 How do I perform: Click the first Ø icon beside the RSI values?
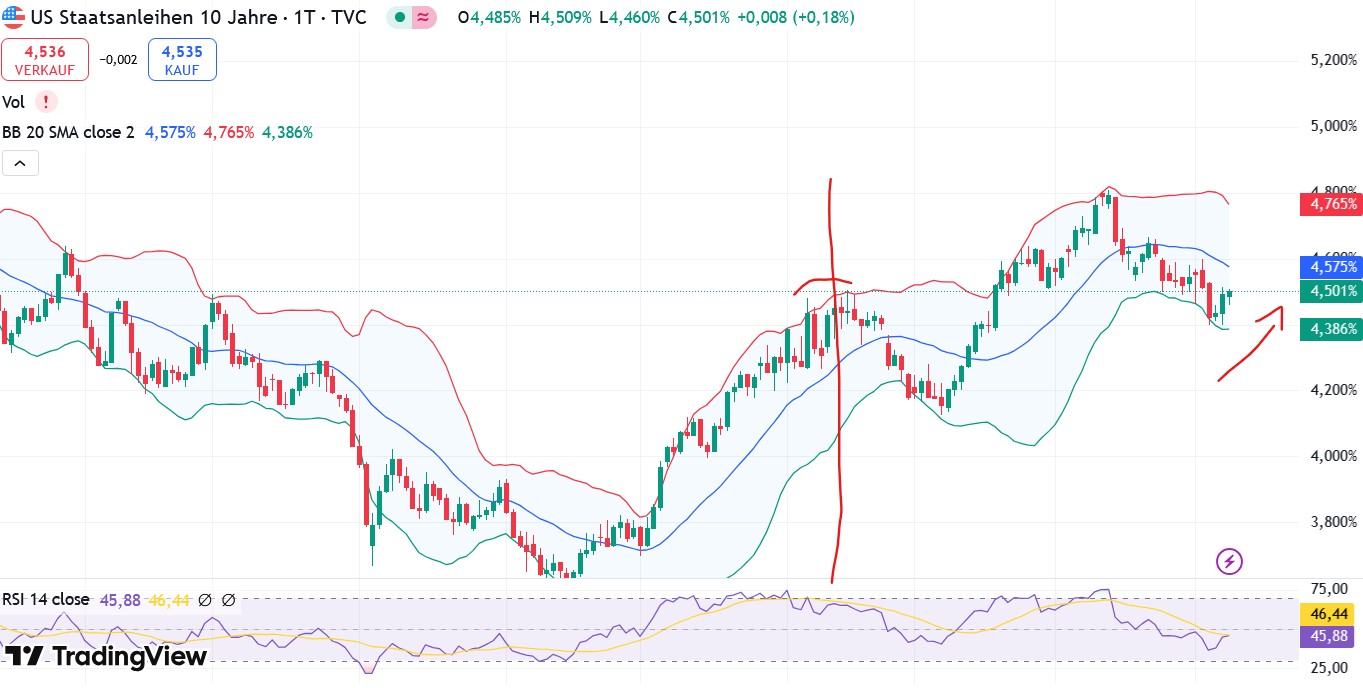205,600
